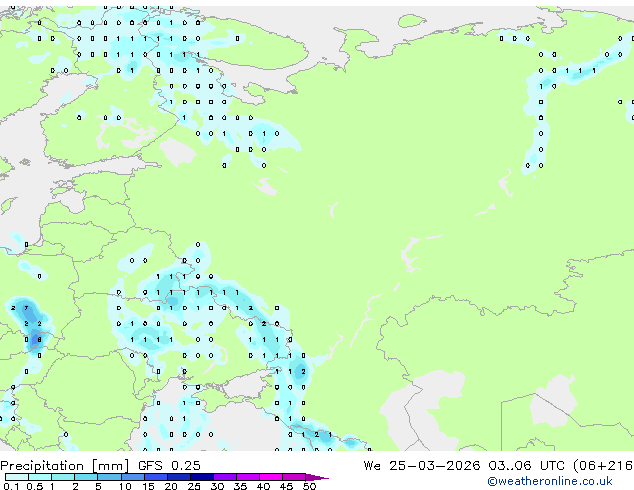The height and width of the screenshot is (490, 634).
Task: Pick the legend swatch between 1 and 2
Action: [x=63, y=477]
